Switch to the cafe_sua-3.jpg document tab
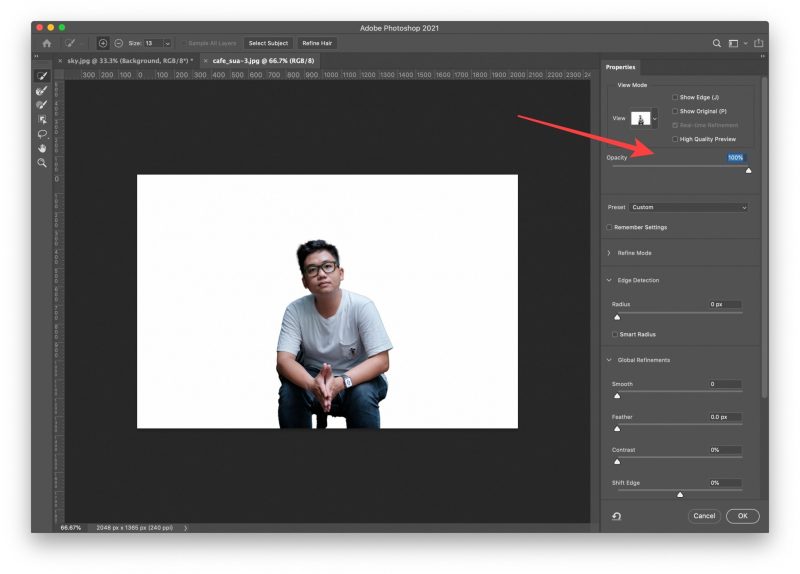800x574 pixels. point(263,61)
